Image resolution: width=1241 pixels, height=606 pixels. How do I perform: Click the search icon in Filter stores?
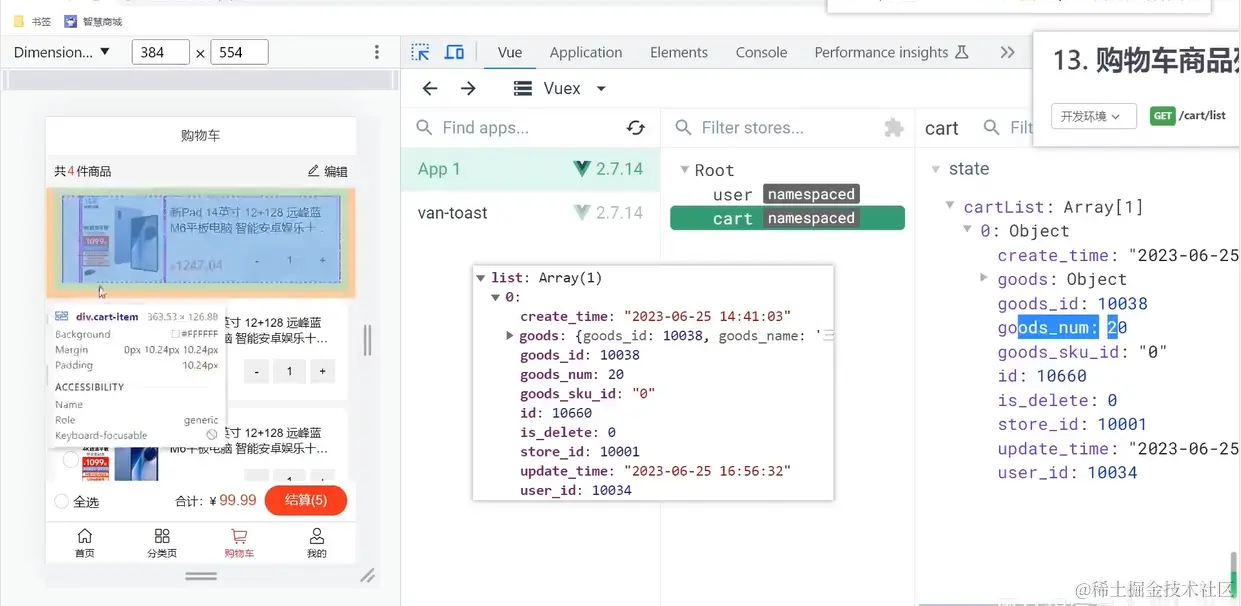pos(684,127)
